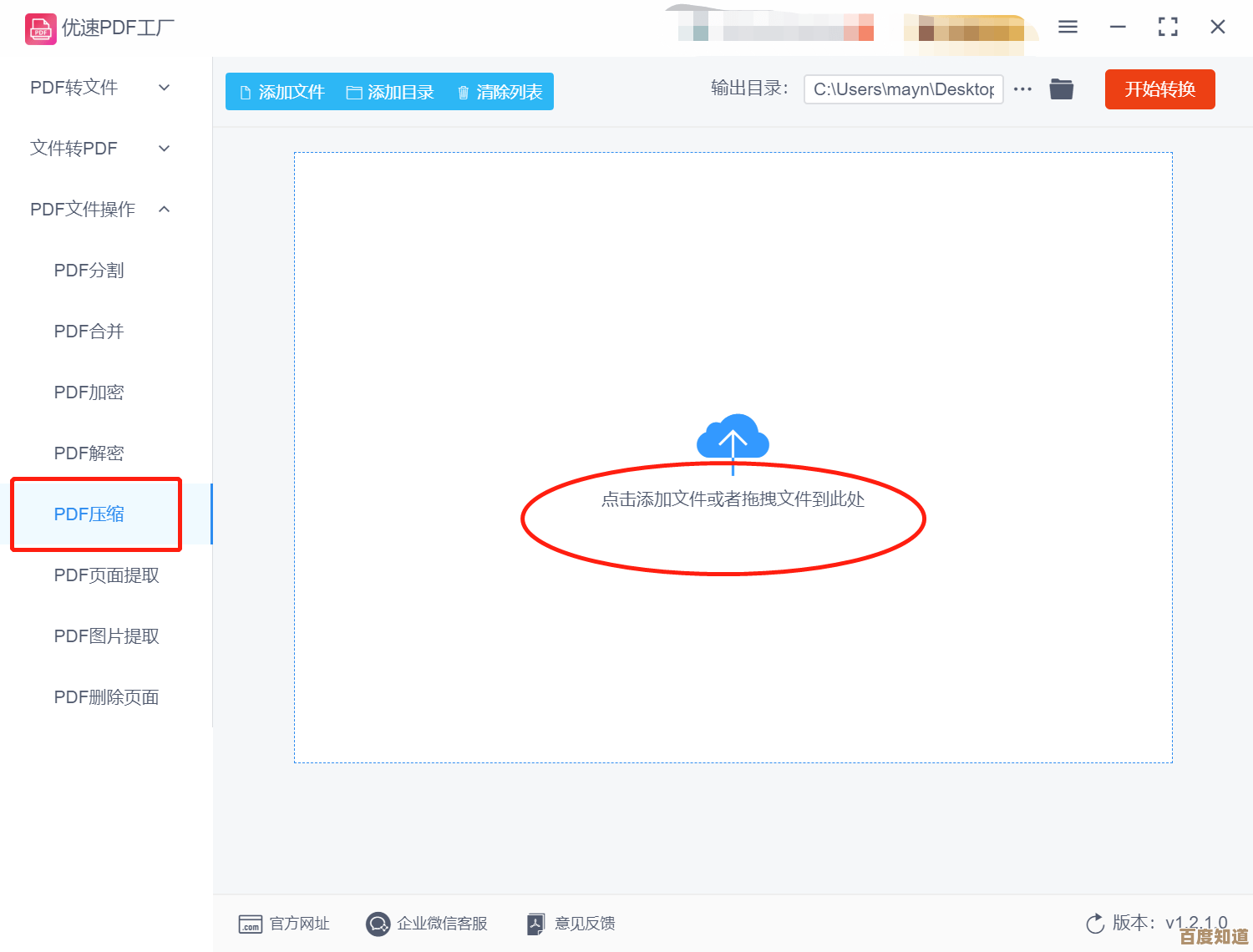1253x952 pixels.
Task: Click the cloud upload icon
Action: click(733, 438)
